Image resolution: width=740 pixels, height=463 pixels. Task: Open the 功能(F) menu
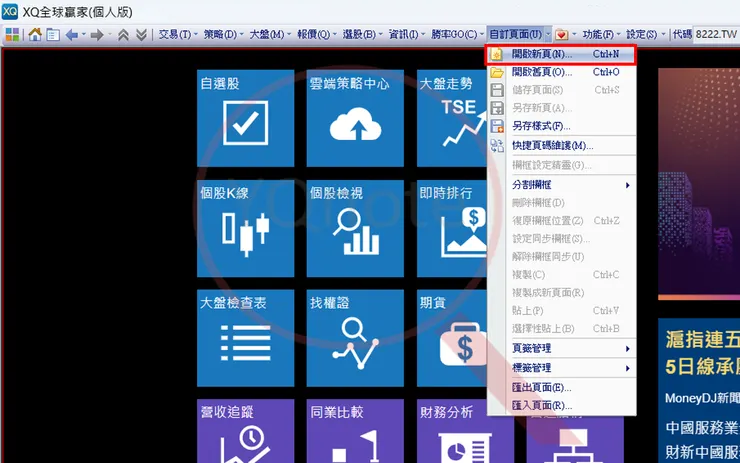point(601,35)
